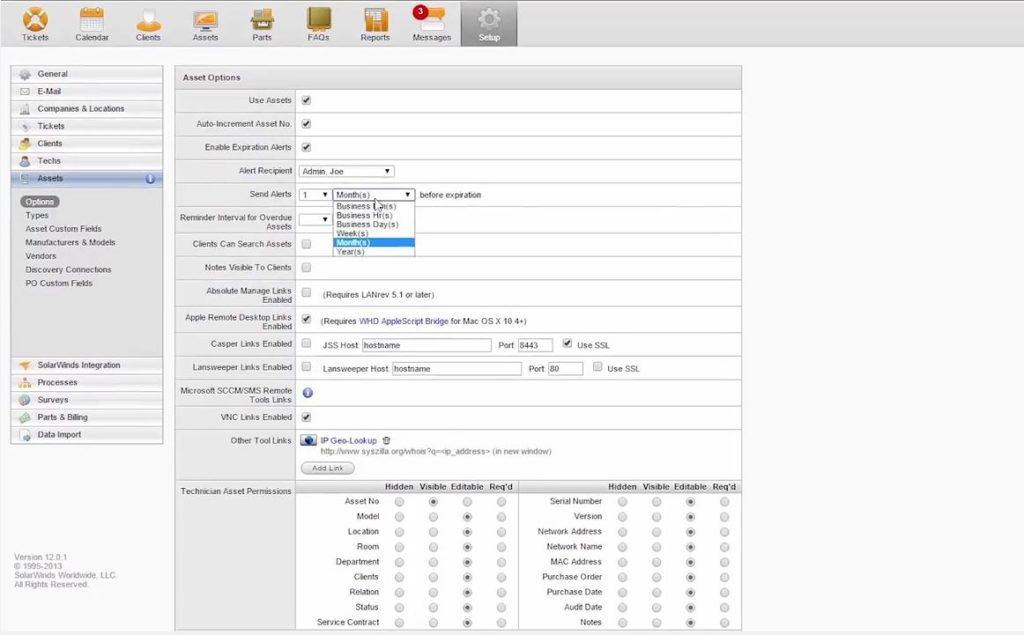1024x635 pixels.
Task: Open the Alert Recipient dropdown
Action: [346, 171]
